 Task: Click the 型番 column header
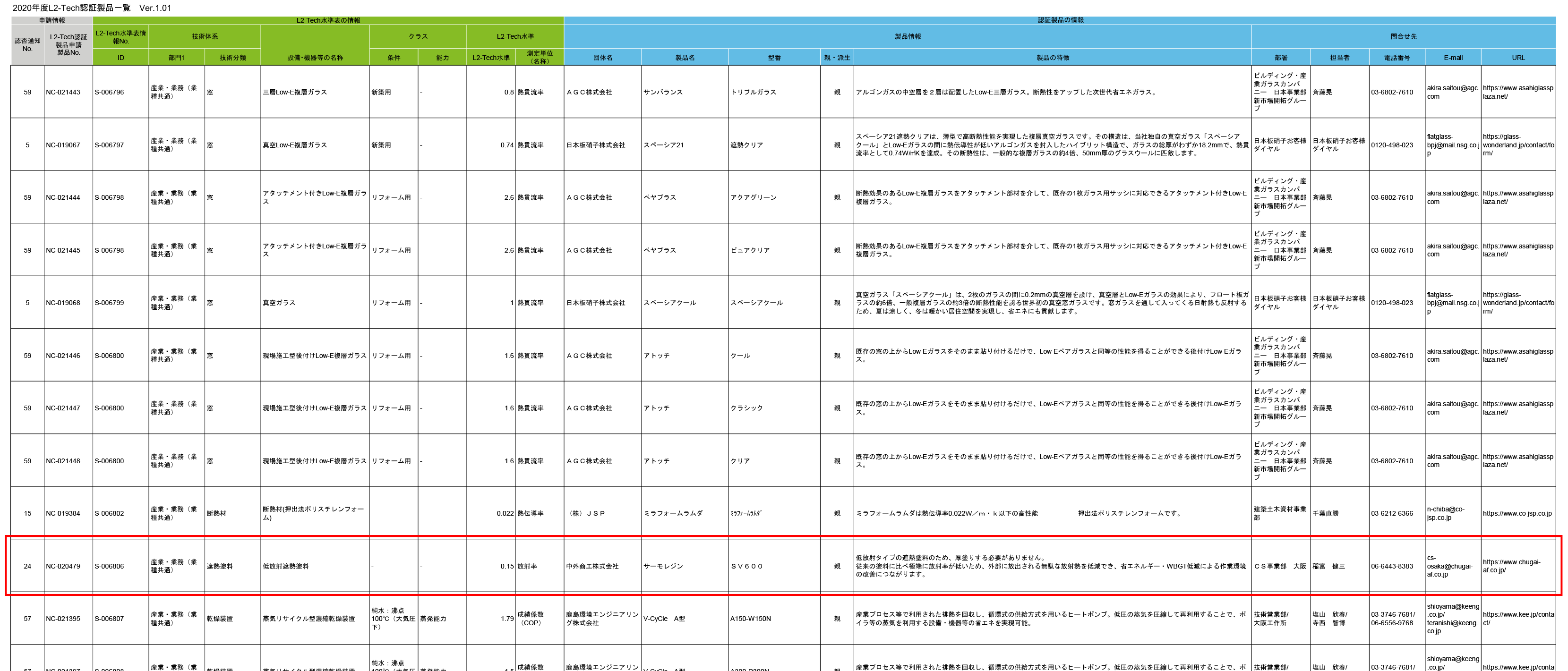coord(774,58)
